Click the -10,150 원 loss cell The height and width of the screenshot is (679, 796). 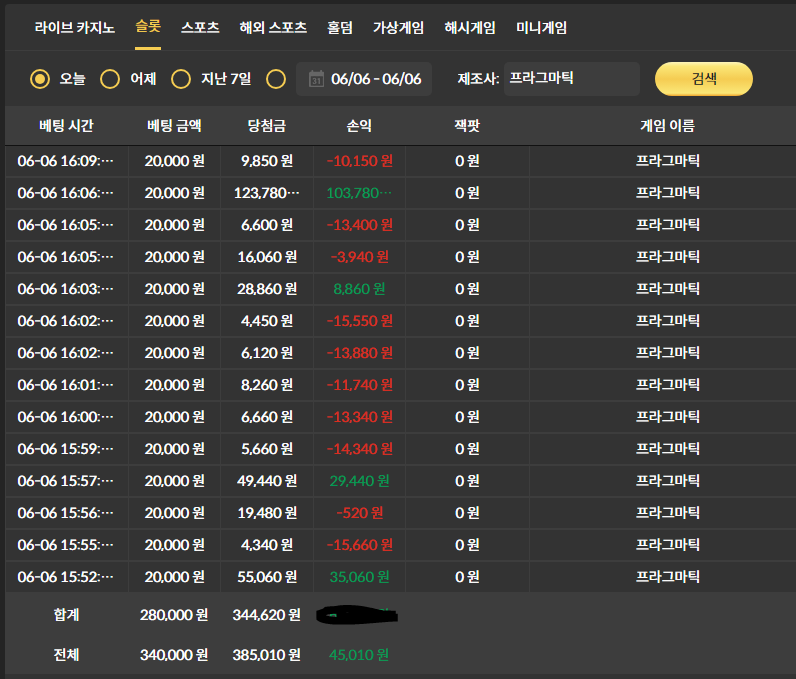[x=359, y=161]
